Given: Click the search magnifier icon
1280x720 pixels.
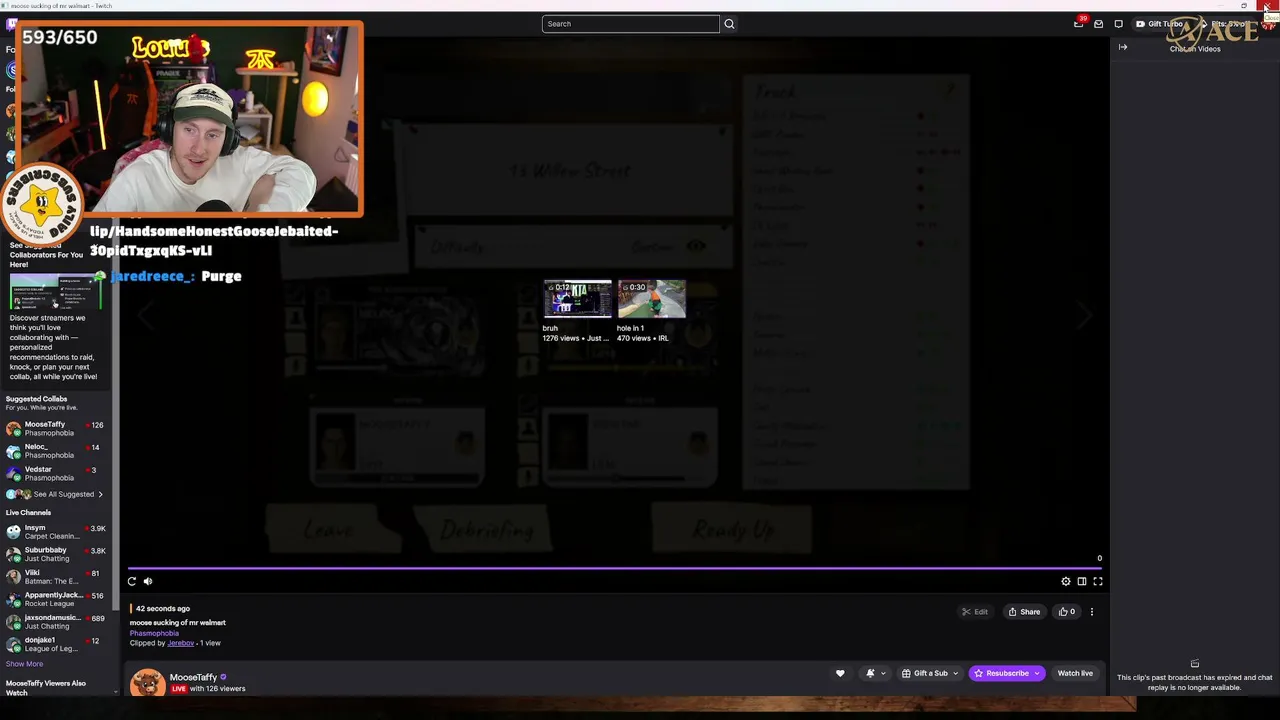Looking at the screenshot, I should coord(729,24).
